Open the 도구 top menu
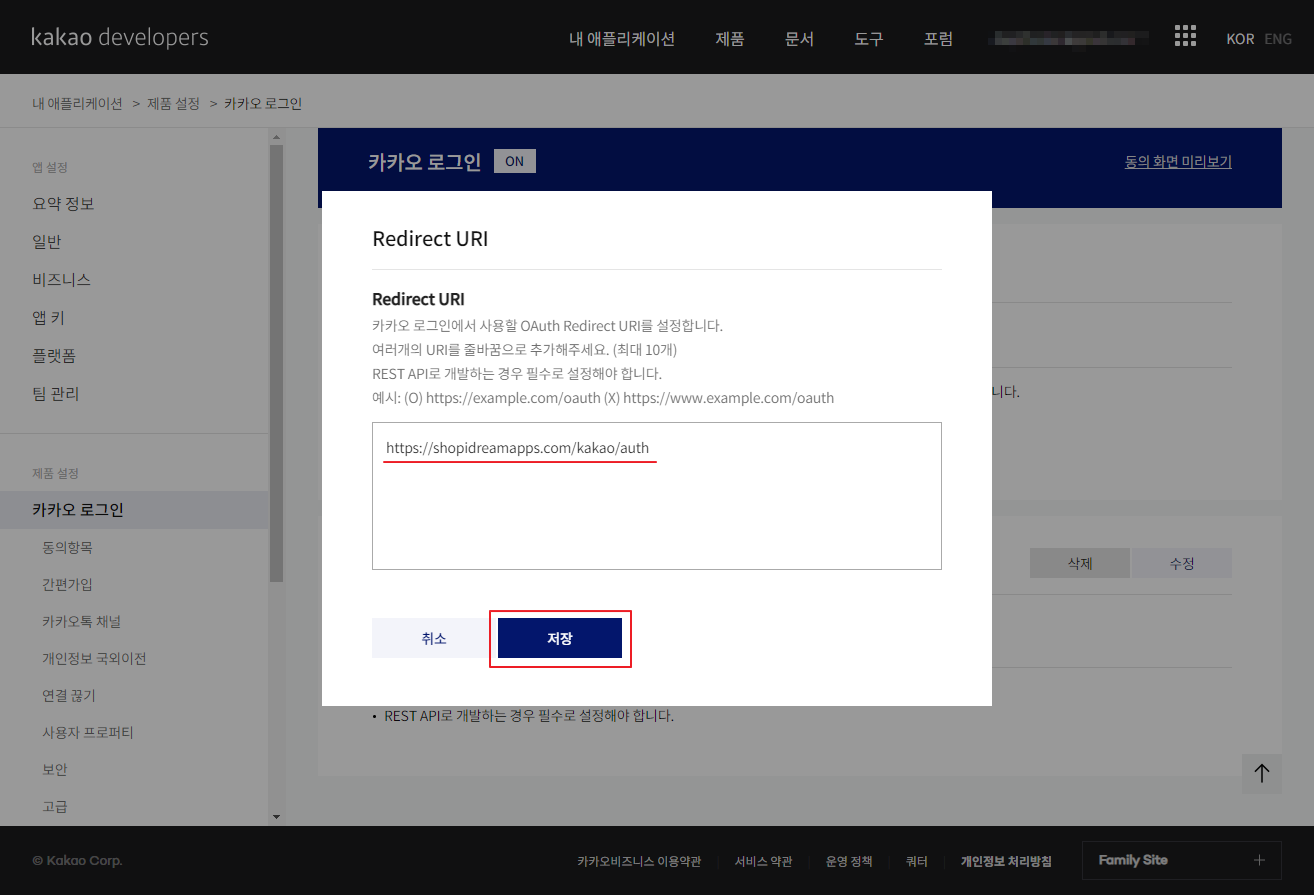Image resolution: width=1314 pixels, height=895 pixels. (869, 39)
